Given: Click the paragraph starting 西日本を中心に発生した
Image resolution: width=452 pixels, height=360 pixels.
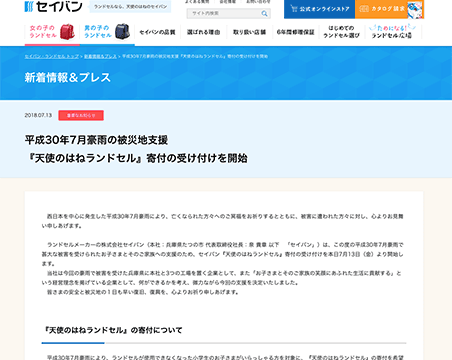Looking at the screenshot, I should pos(223,221).
